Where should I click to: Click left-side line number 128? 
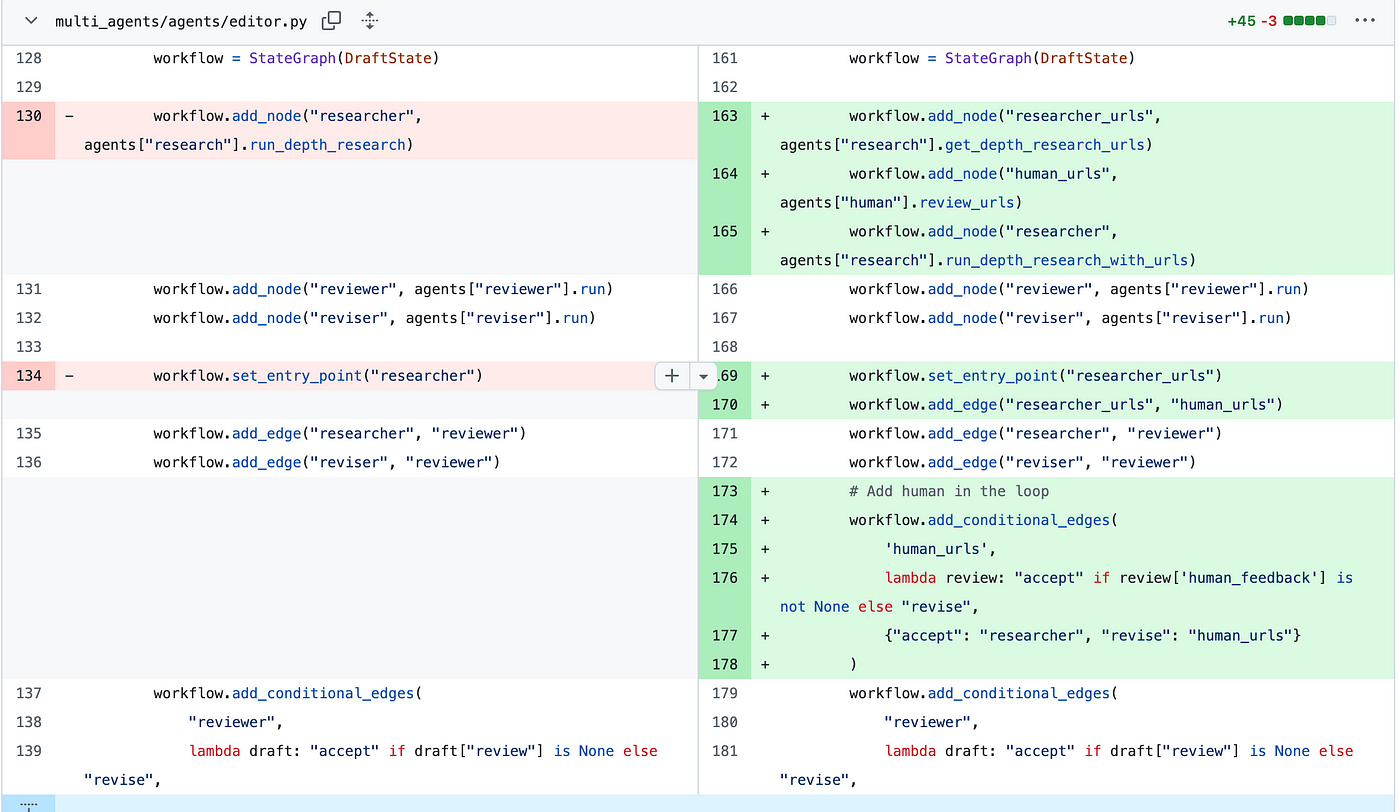coord(29,58)
